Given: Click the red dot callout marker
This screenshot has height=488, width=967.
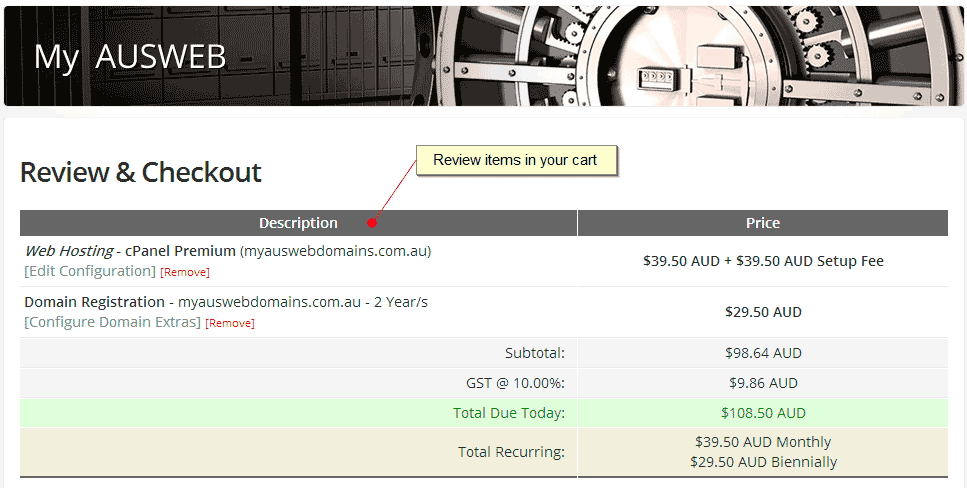Looking at the screenshot, I should click(x=372, y=222).
